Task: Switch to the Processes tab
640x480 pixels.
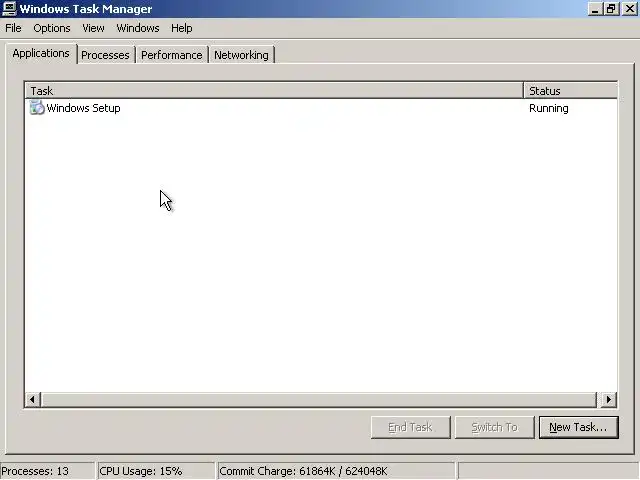Action: point(105,55)
